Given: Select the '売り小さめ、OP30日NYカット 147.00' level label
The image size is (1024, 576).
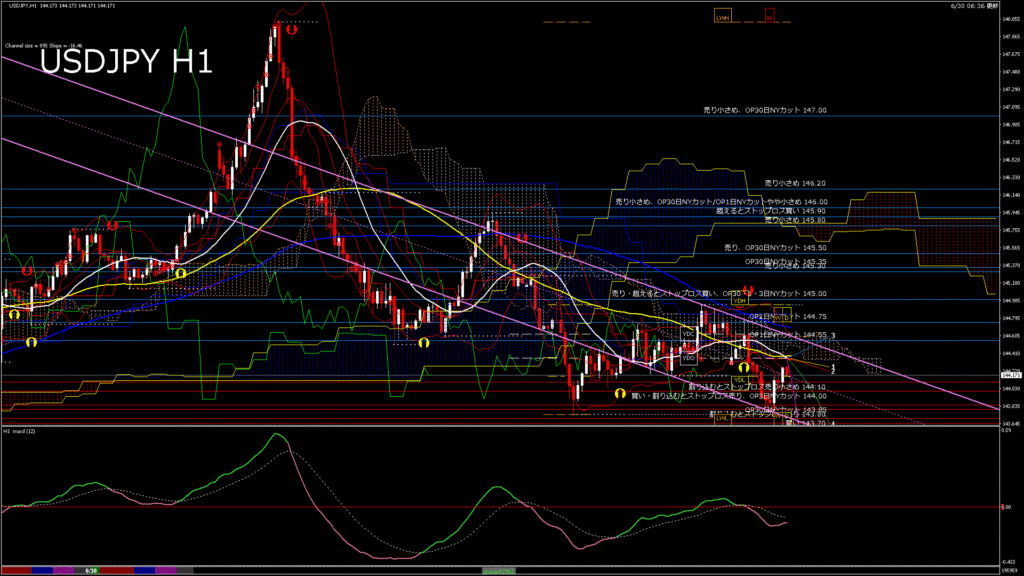Looking at the screenshot, I should (765, 110).
